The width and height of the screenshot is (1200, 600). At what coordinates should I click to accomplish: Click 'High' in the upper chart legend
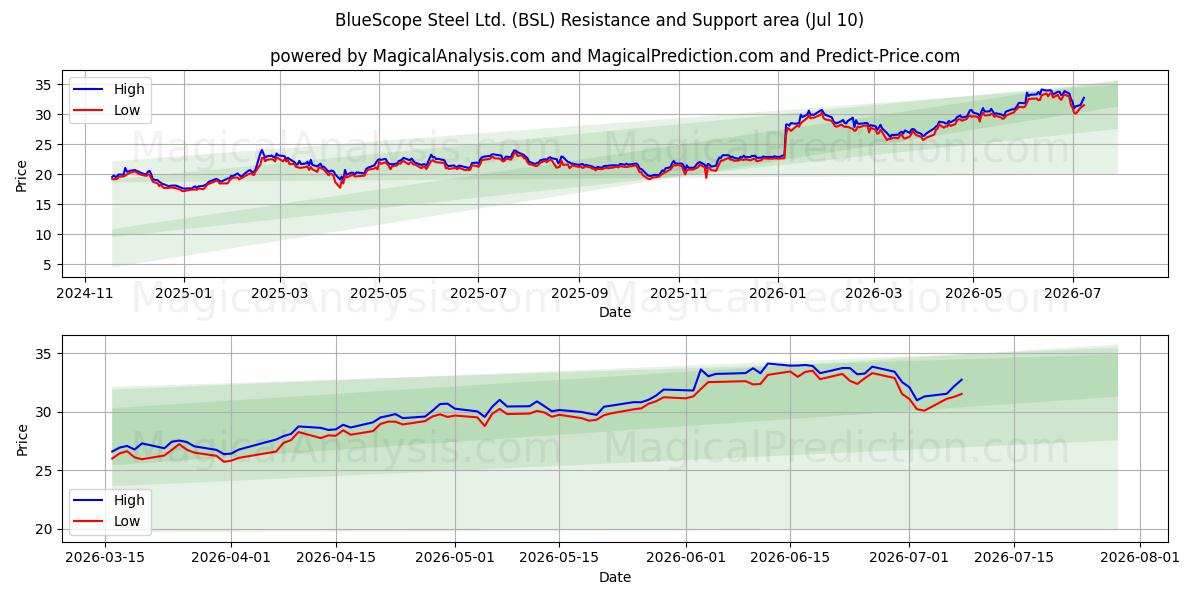(x=129, y=90)
